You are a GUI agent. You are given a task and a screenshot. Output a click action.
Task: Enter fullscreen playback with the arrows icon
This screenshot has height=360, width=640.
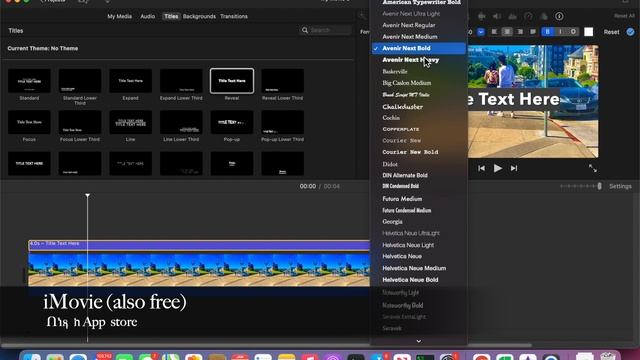click(x=593, y=168)
